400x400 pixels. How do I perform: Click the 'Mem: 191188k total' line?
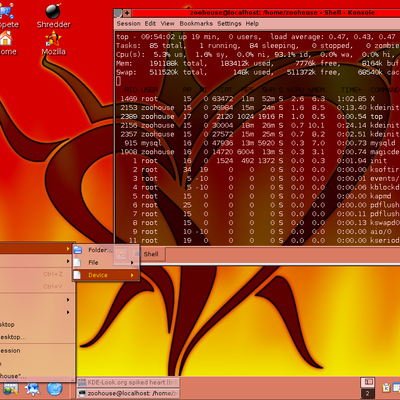(258, 63)
